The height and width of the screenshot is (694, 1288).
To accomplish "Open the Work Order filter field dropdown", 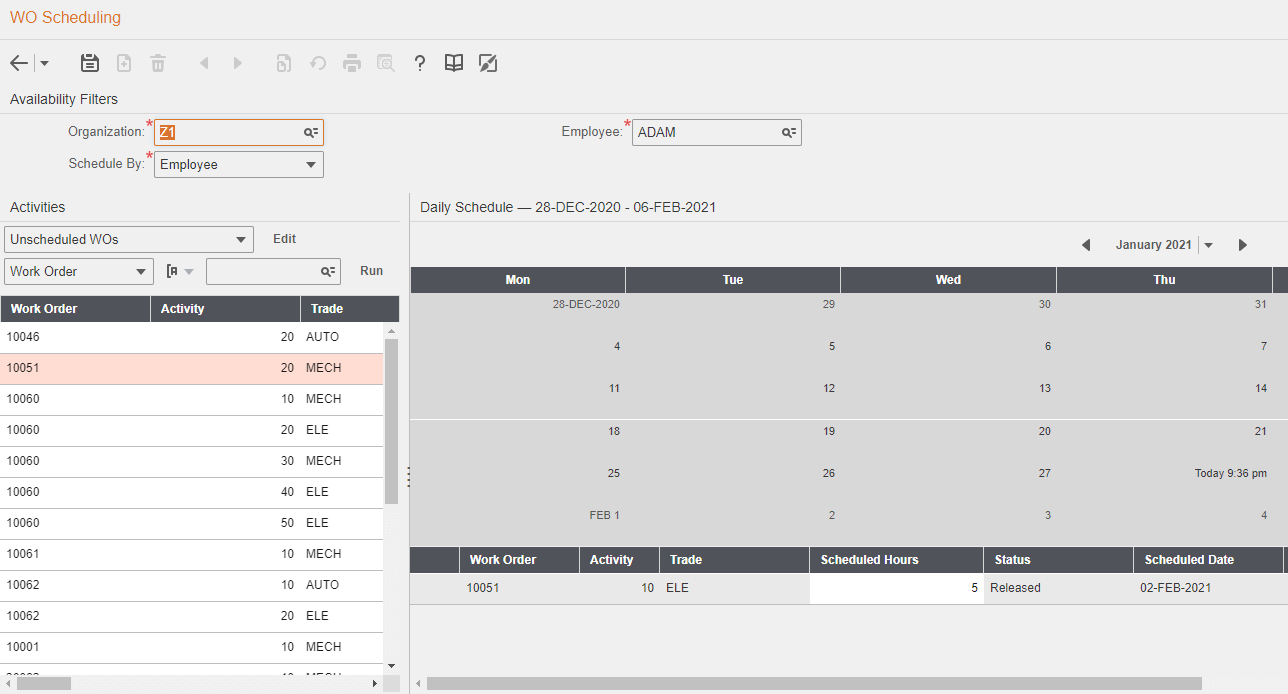I will [140, 271].
